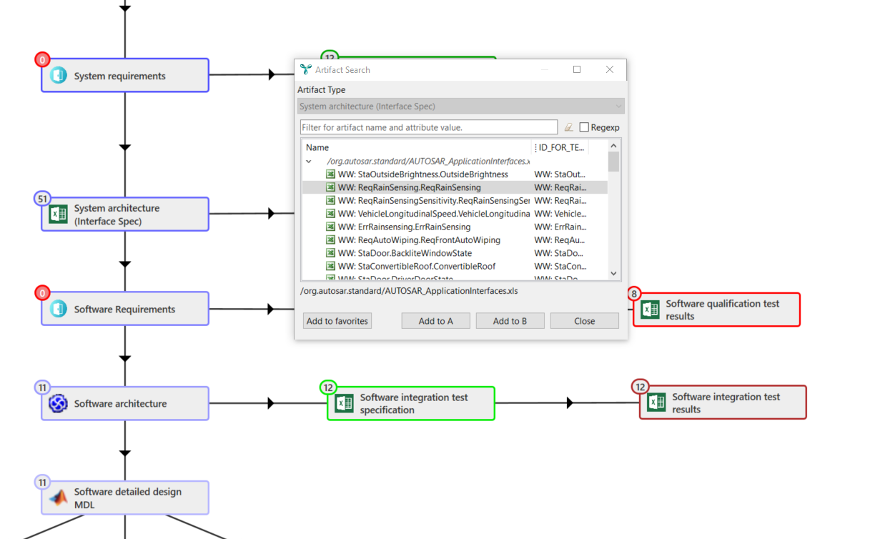Select the WW: ErrRainsensing.ErrRainSensing row
The height and width of the screenshot is (539, 880).
(399, 227)
